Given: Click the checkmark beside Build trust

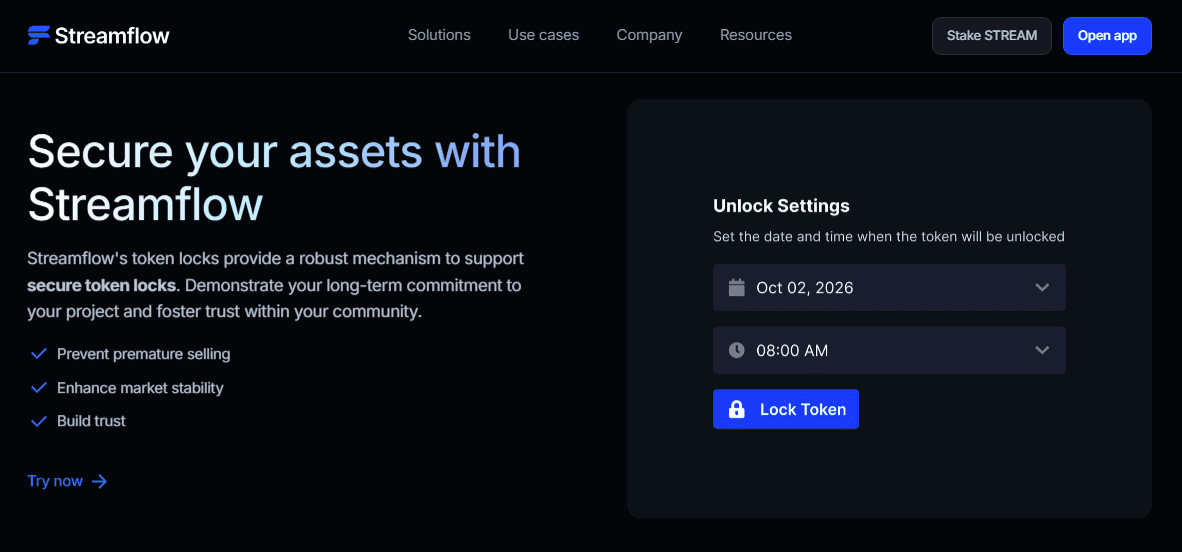Looking at the screenshot, I should click(x=38, y=421).
